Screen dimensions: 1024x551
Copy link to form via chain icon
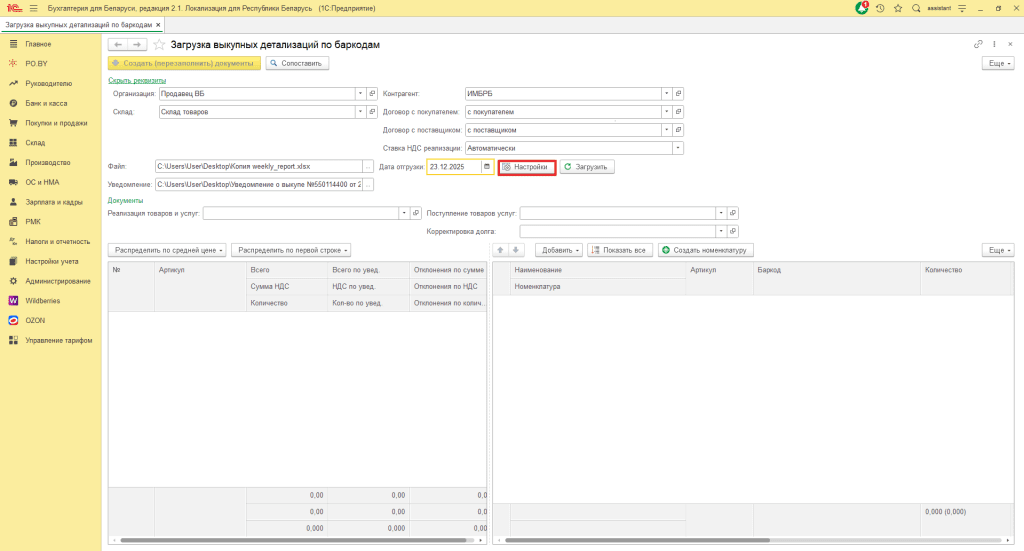(978, 45)
